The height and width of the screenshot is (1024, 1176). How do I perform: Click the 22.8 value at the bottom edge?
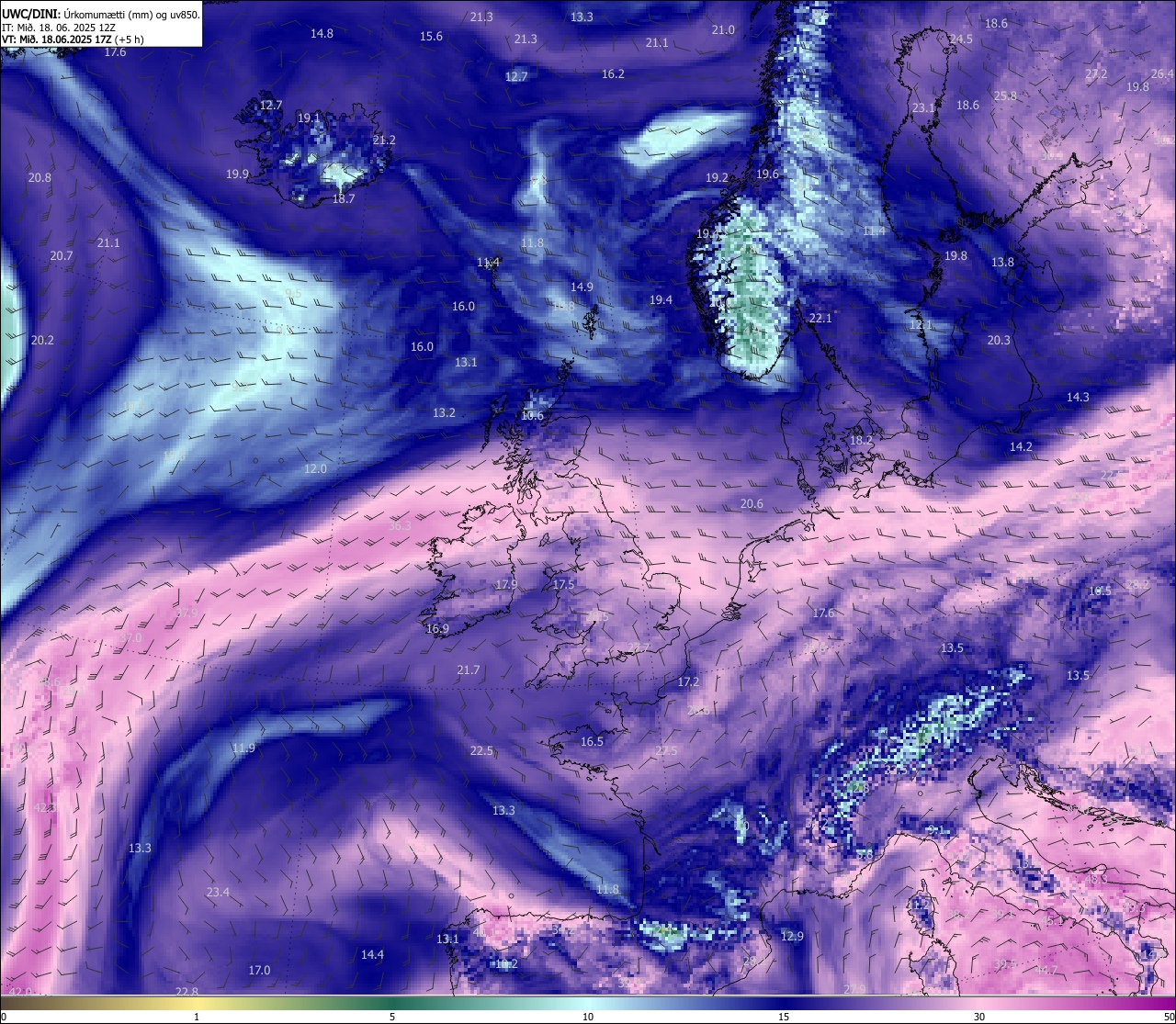click(x=187, y=991)
